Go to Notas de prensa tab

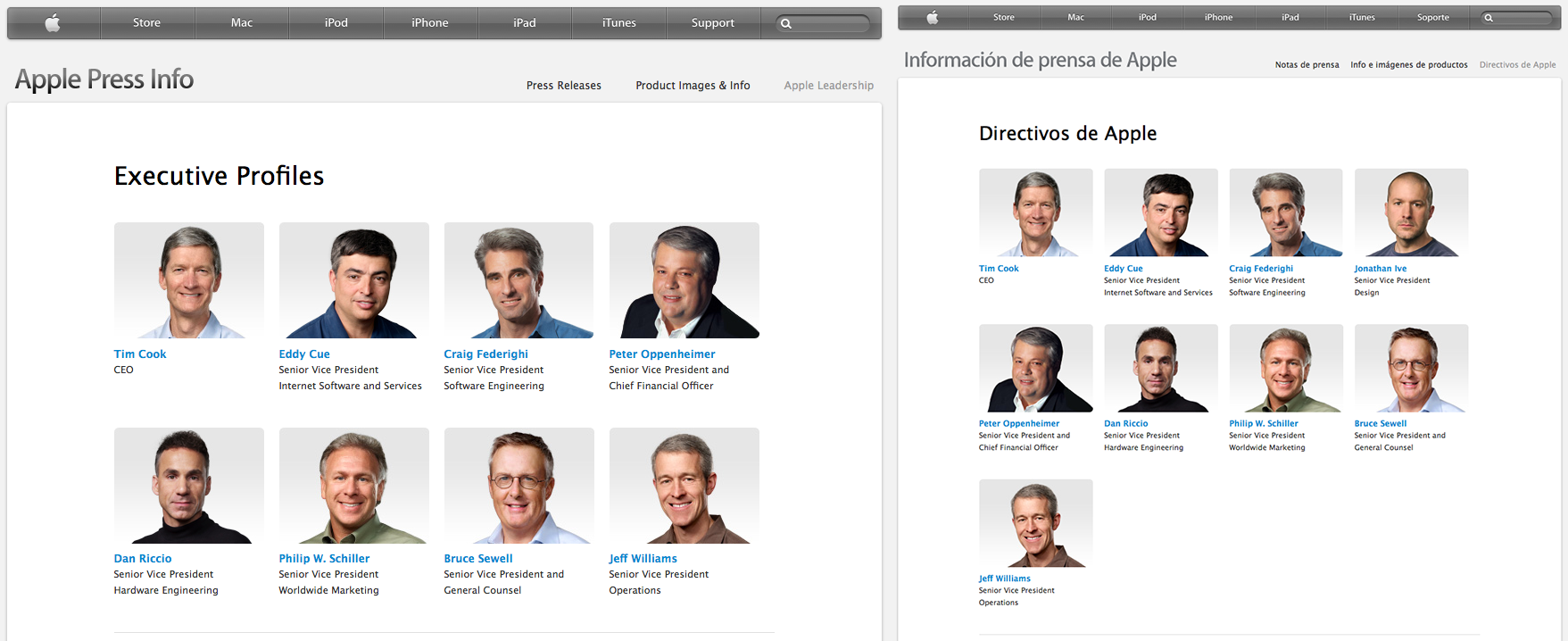tap(1307, 65)
